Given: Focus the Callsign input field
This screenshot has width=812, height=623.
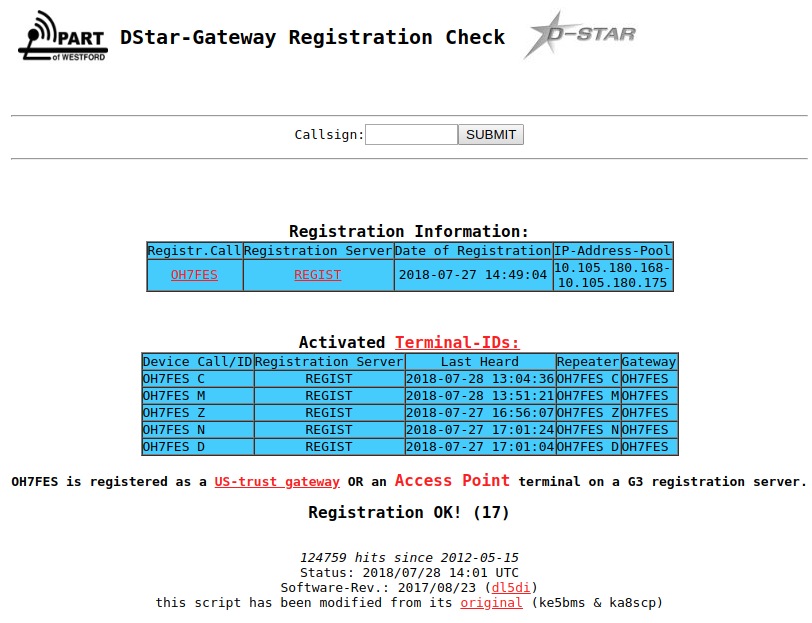Looking at the screenshot, I should [x=411, y=135].
